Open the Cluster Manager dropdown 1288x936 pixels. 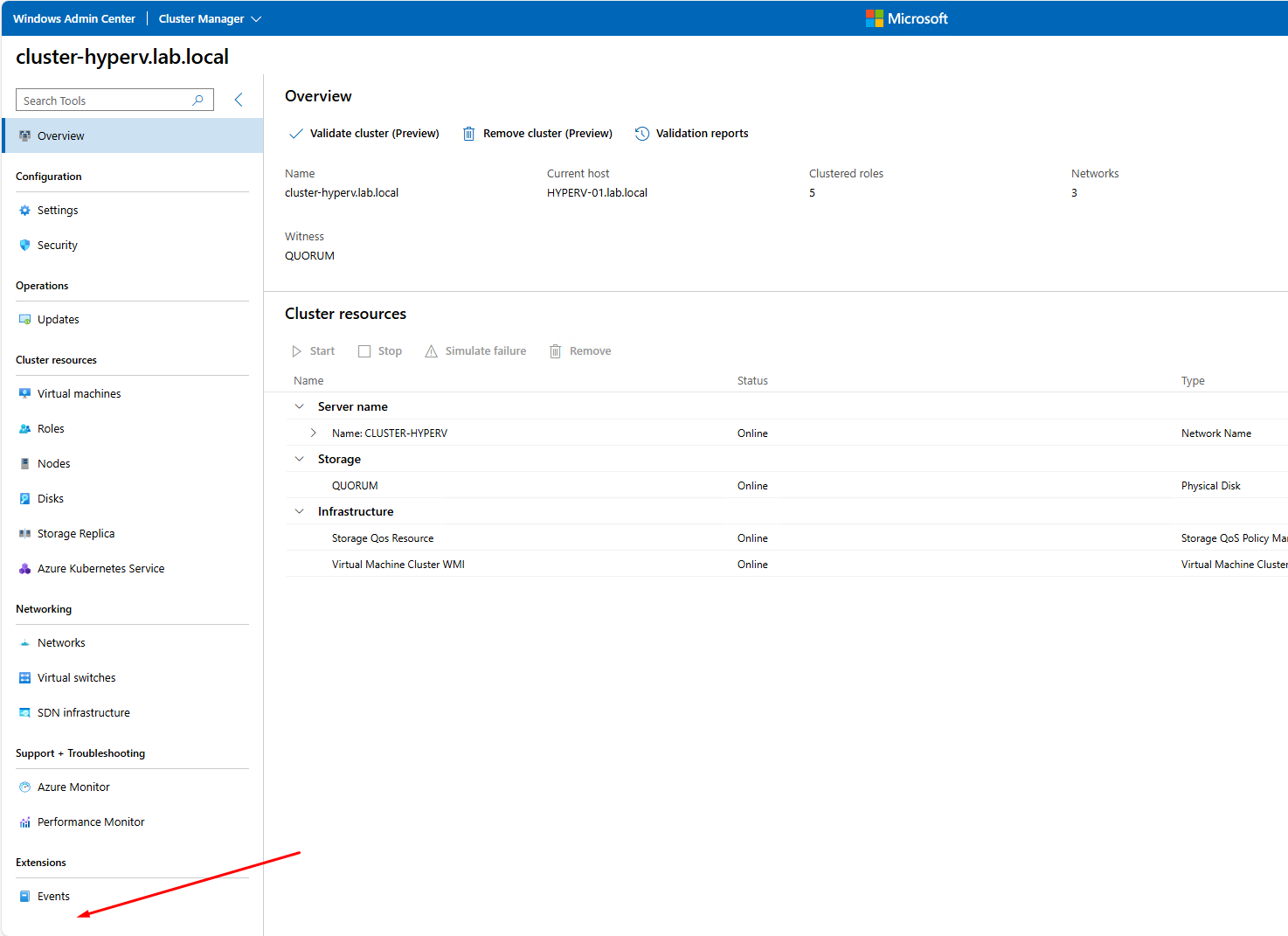point(210,18)
